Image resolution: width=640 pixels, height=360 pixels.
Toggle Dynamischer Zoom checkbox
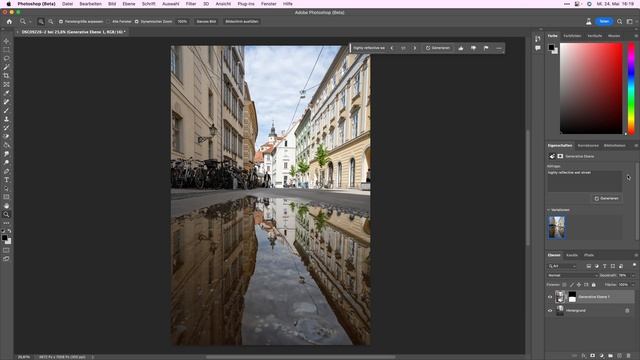click(x=136, y=22)
